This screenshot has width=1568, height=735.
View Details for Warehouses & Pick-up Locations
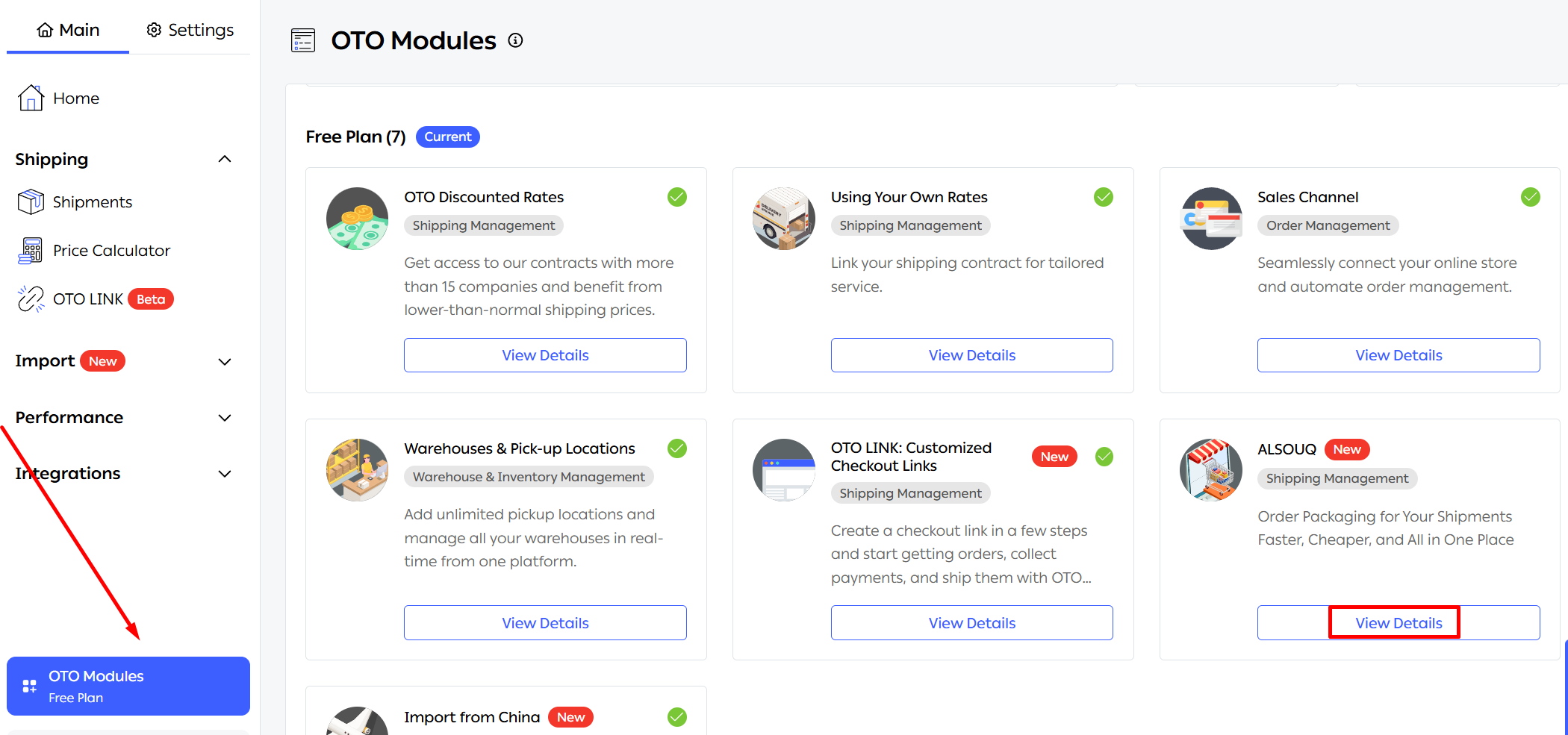pyautogui.click(x=545, y=622)
